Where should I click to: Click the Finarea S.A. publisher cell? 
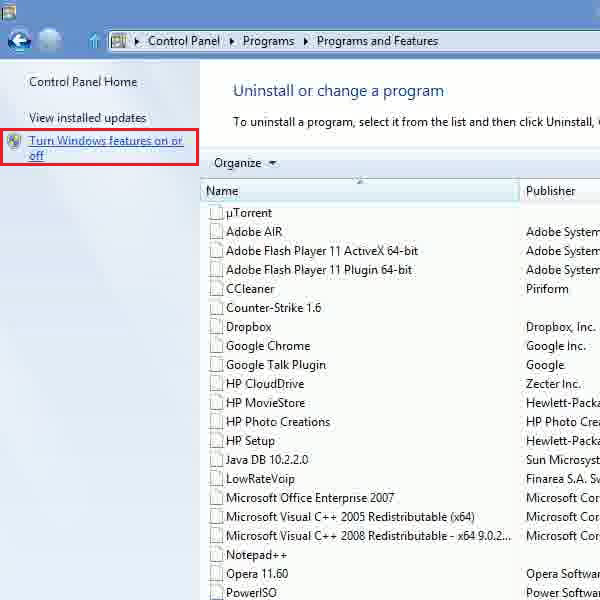pyautogui.click(x=563, y=479)
